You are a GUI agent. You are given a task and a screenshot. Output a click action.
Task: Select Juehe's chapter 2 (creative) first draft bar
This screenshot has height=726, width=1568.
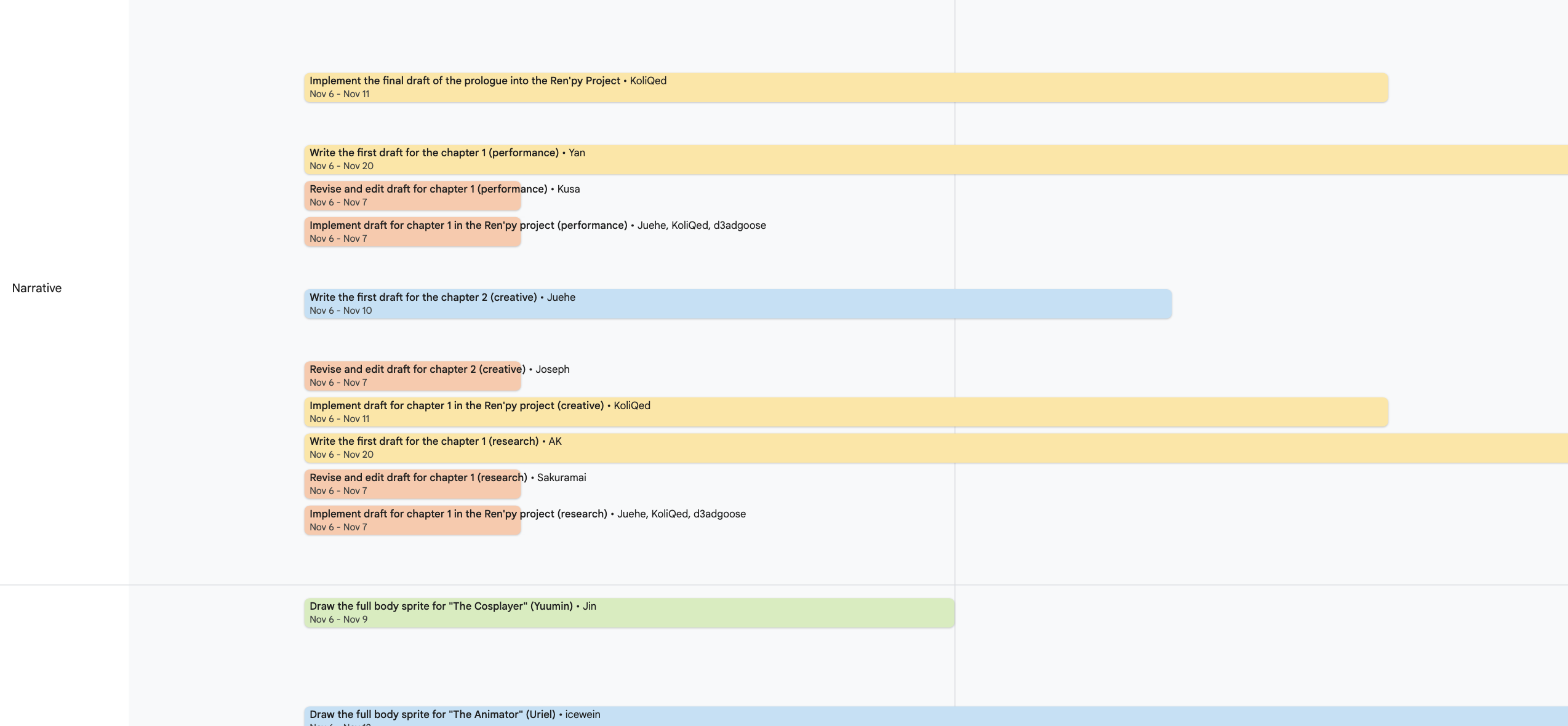[738, 304]
